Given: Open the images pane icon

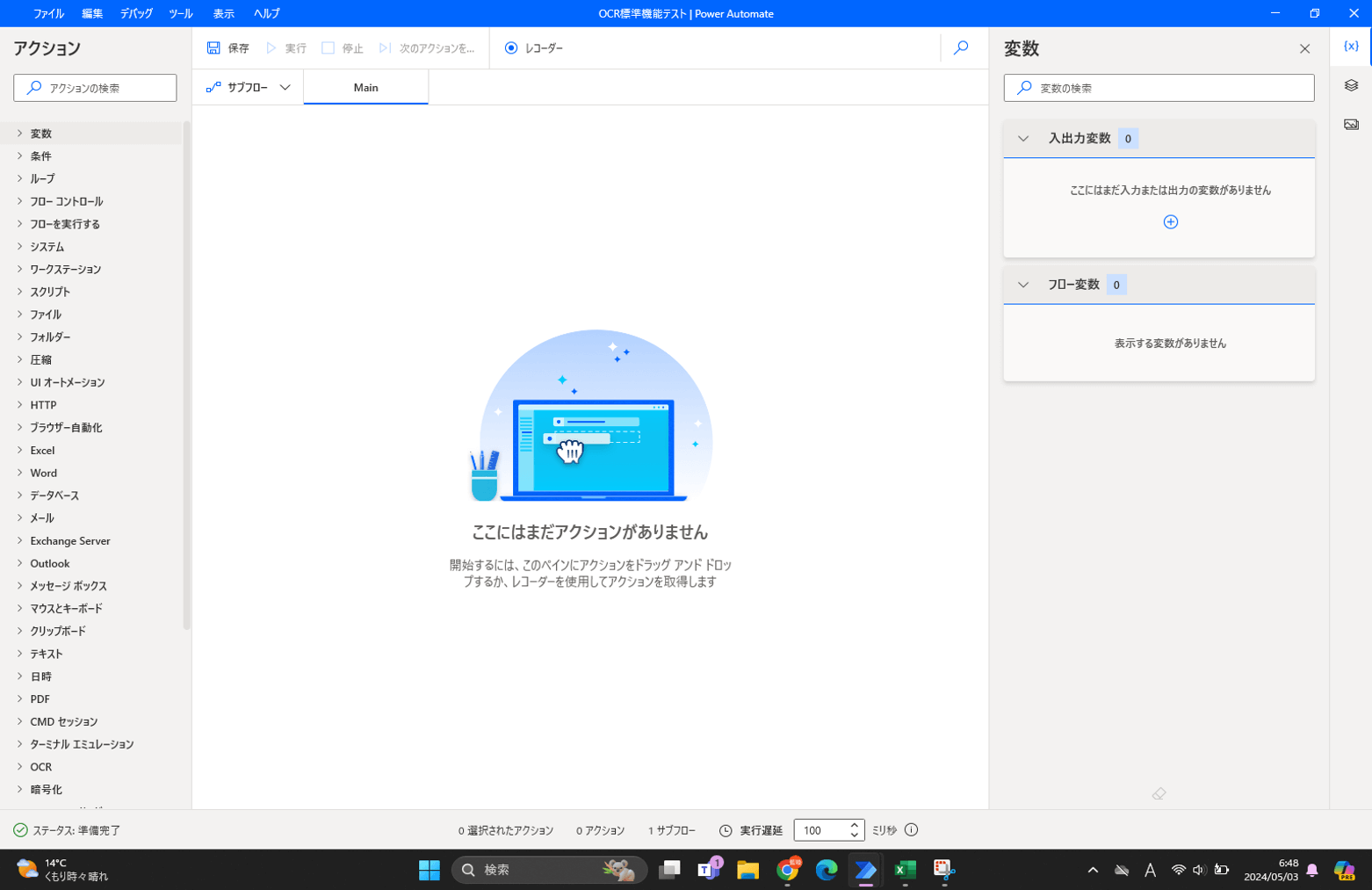Looking at the screenshot, I should click(x=1351, y=123).
